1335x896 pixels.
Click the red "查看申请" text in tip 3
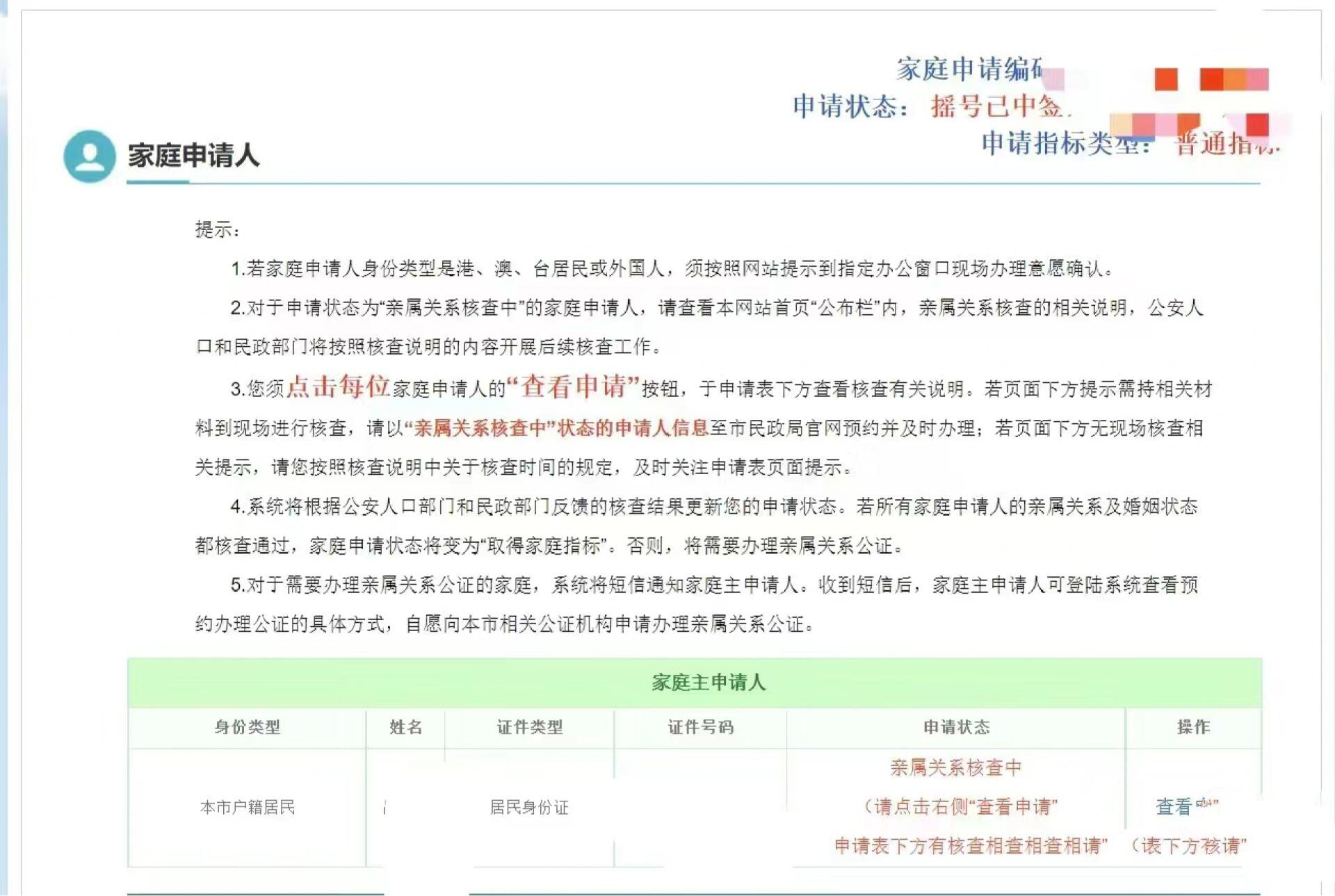coord(574,386)
